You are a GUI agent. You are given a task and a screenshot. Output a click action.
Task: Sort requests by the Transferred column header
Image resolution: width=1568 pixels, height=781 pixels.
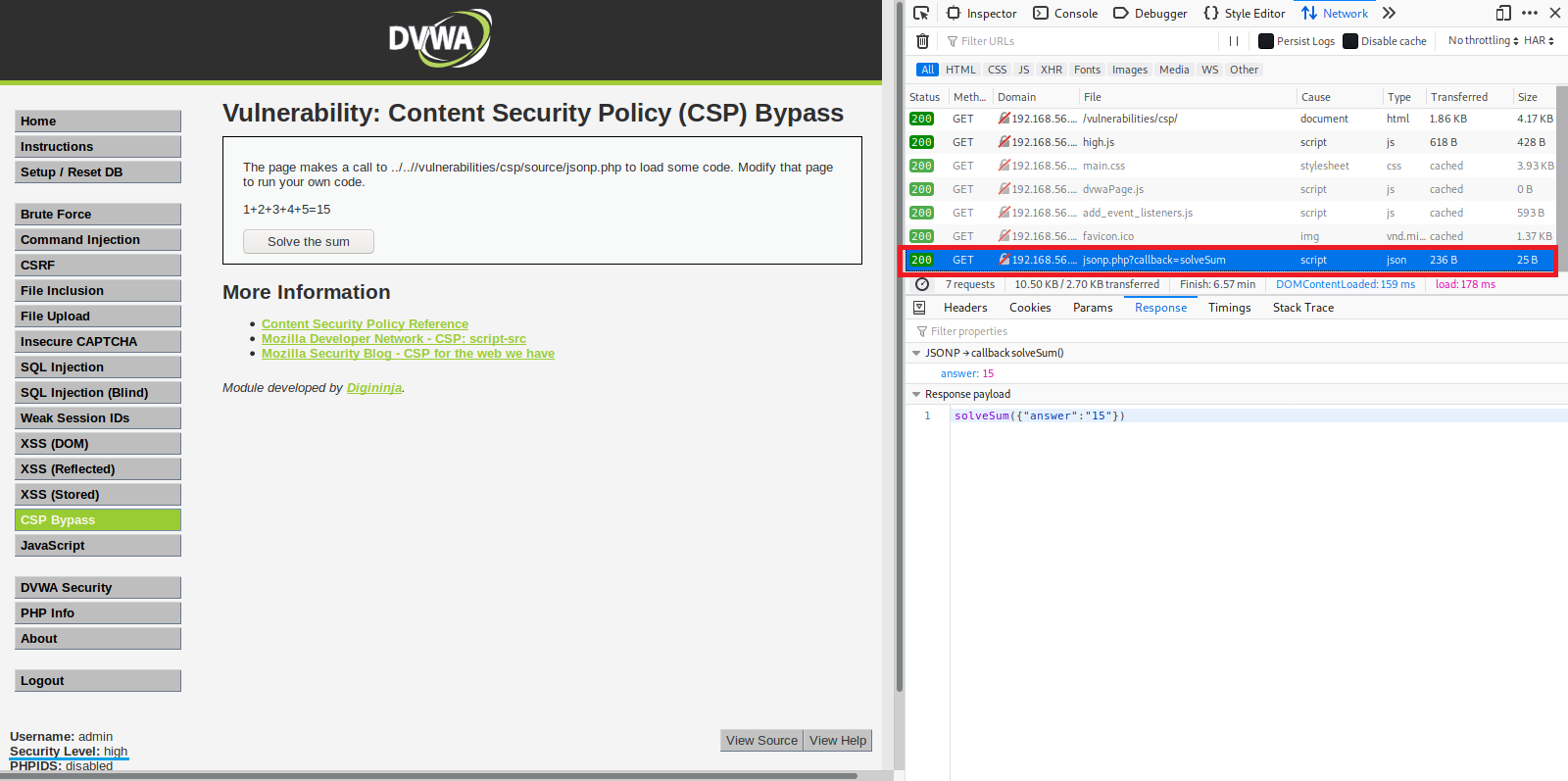click(x=1469, y=97)
